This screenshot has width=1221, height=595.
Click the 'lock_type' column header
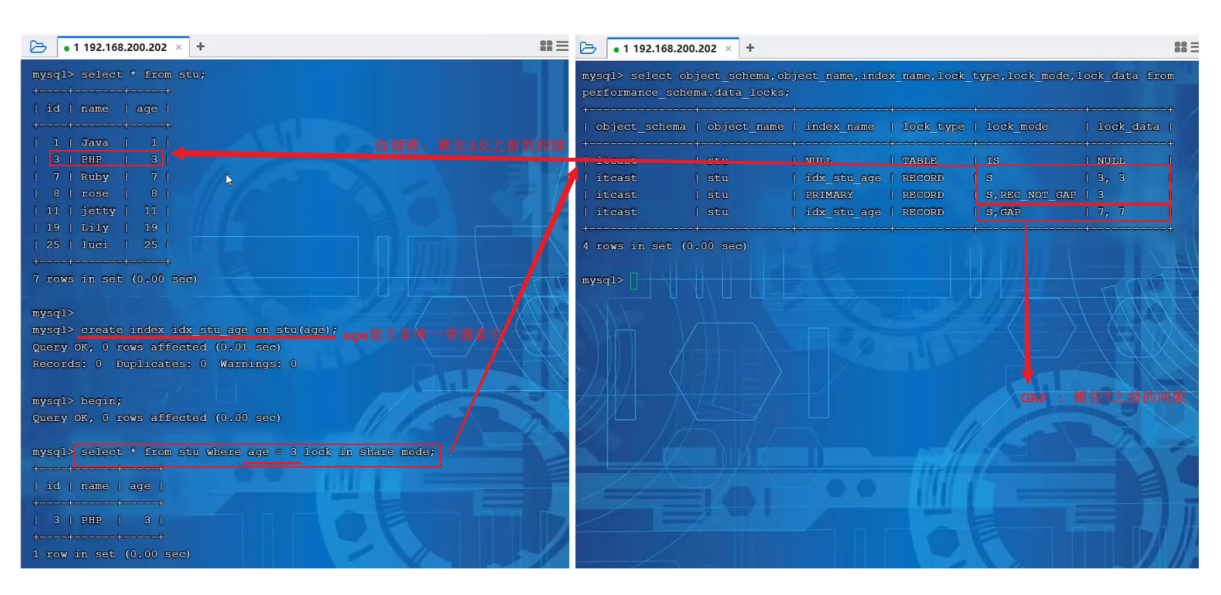click(933, 127)
